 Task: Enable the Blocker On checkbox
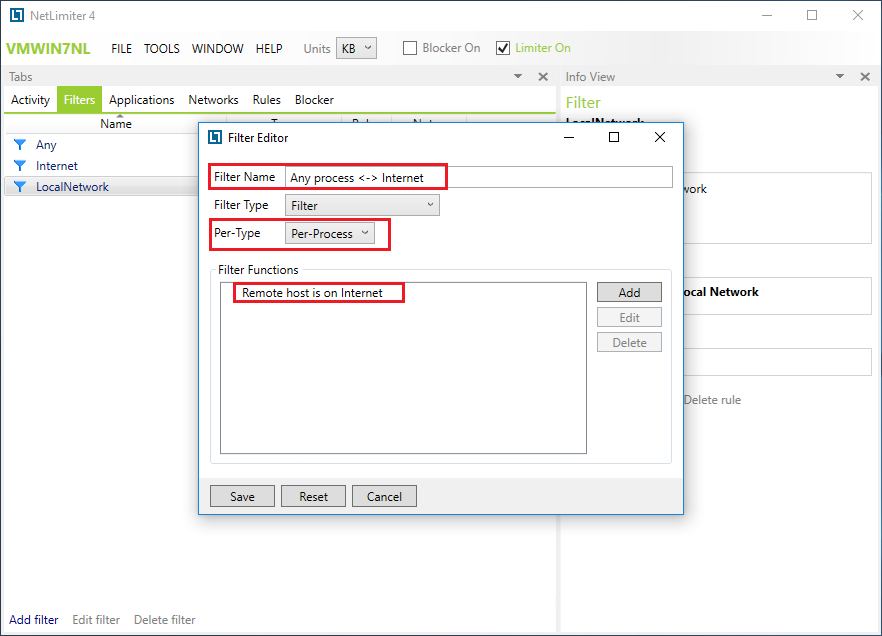410,48
